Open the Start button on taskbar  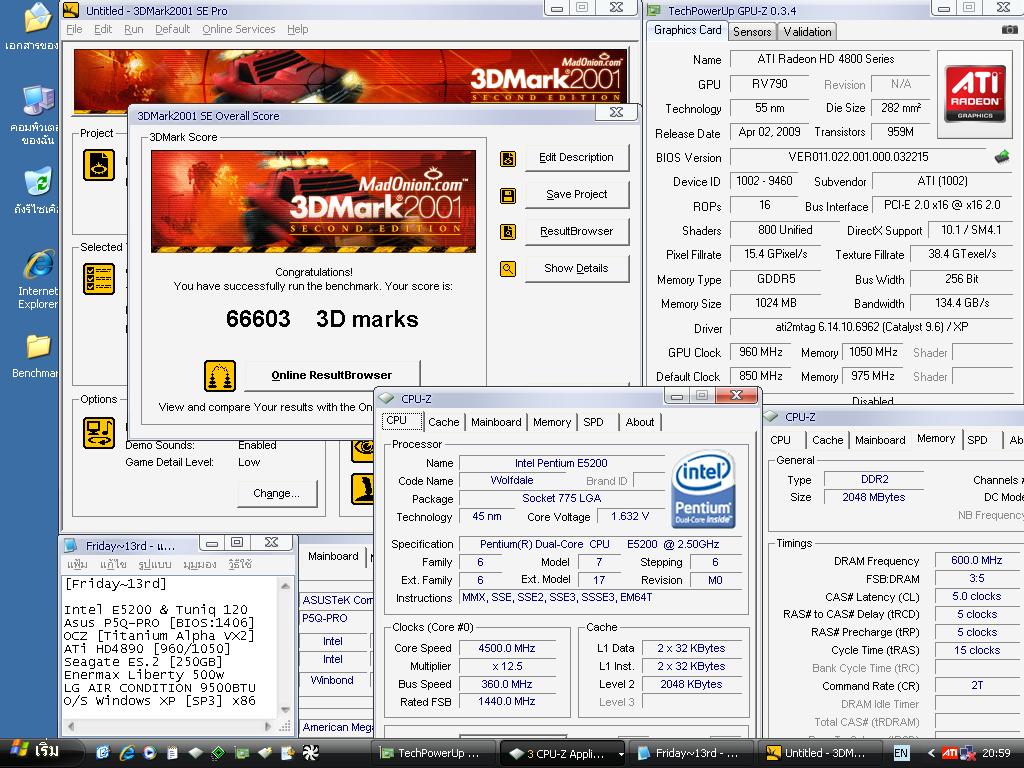(40, 752)
